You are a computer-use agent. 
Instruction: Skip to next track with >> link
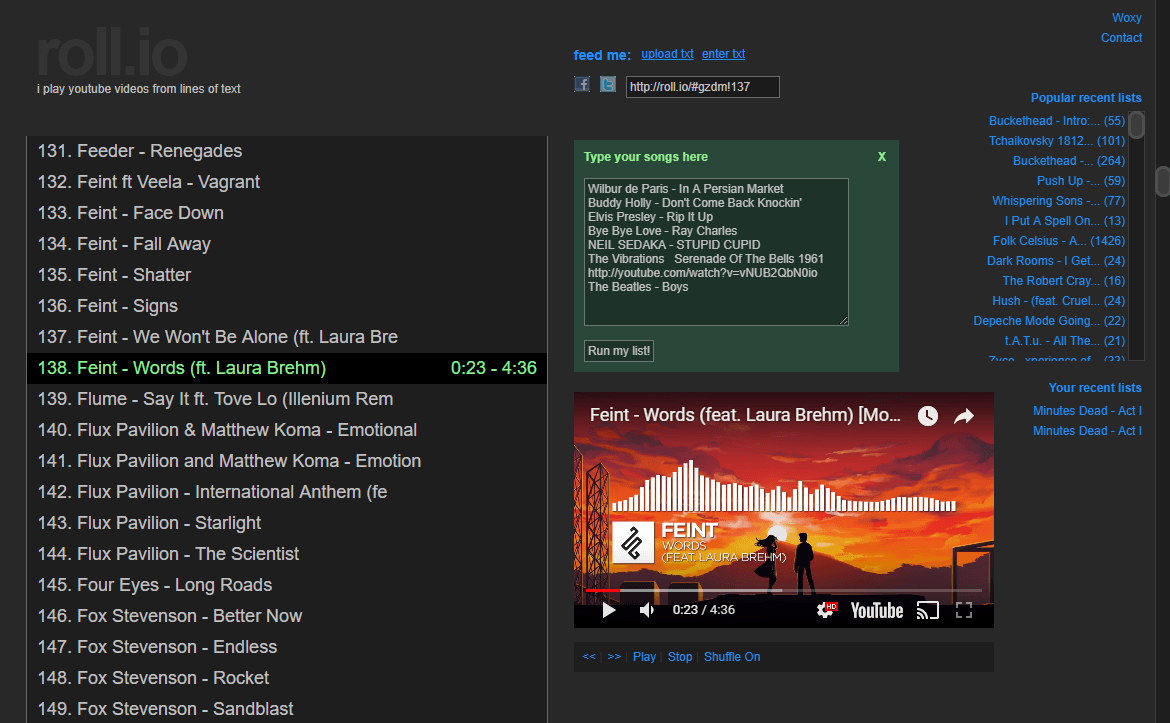coord(614,657)
